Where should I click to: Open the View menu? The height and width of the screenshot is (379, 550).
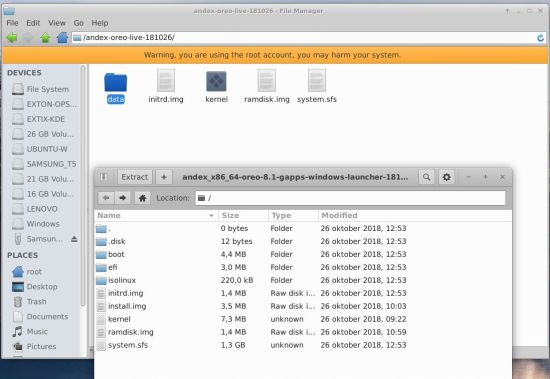pyautogui.click(x=57, y=23)
